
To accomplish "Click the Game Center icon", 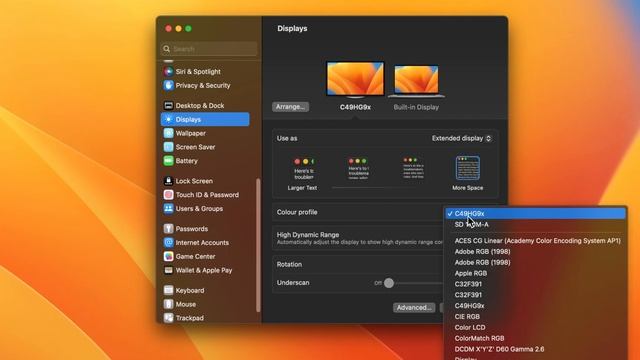I will (168, 256).
